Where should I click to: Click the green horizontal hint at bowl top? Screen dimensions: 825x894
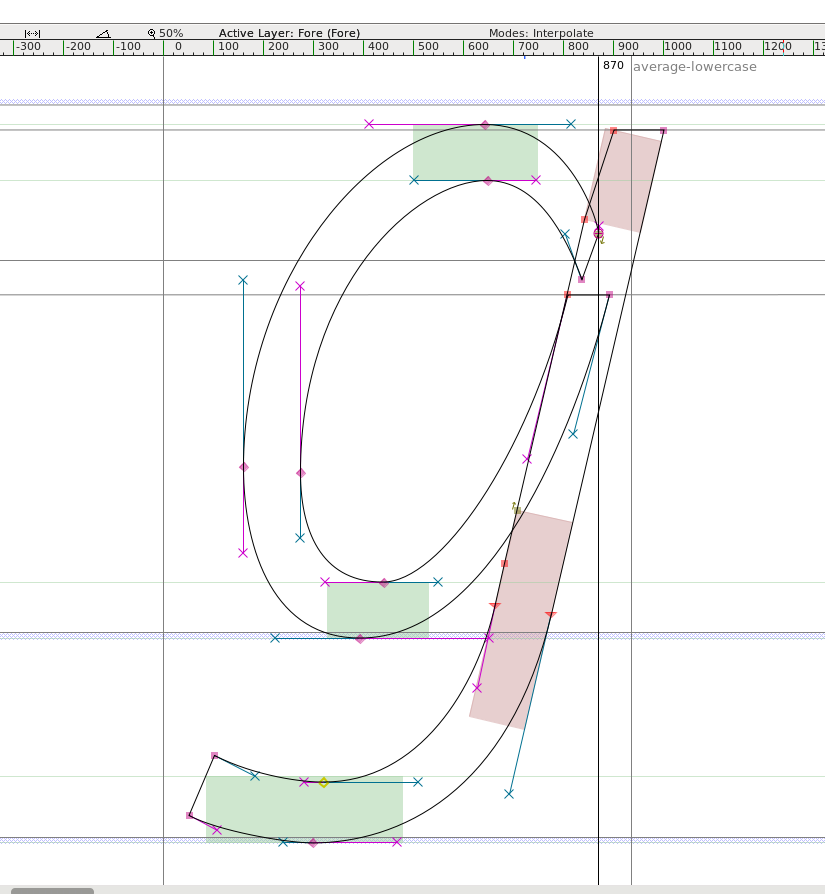pos(475,152)
